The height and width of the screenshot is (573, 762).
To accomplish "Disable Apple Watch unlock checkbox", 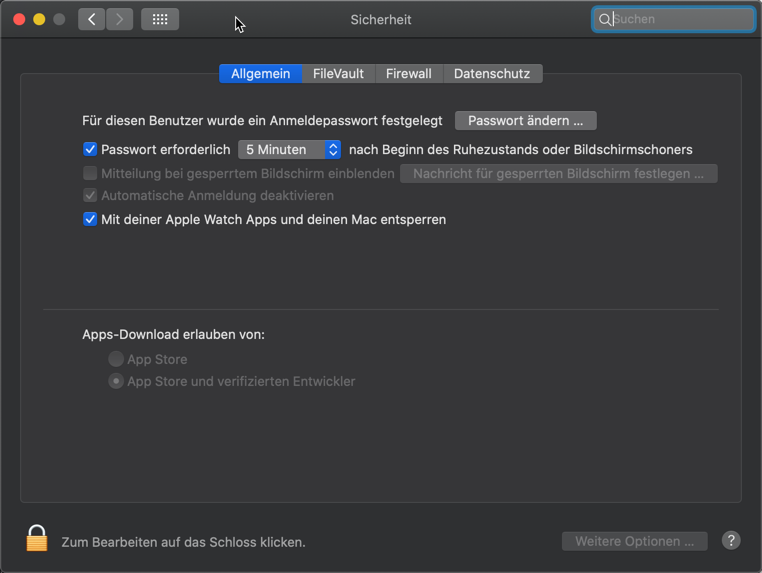I will point(90,219).
